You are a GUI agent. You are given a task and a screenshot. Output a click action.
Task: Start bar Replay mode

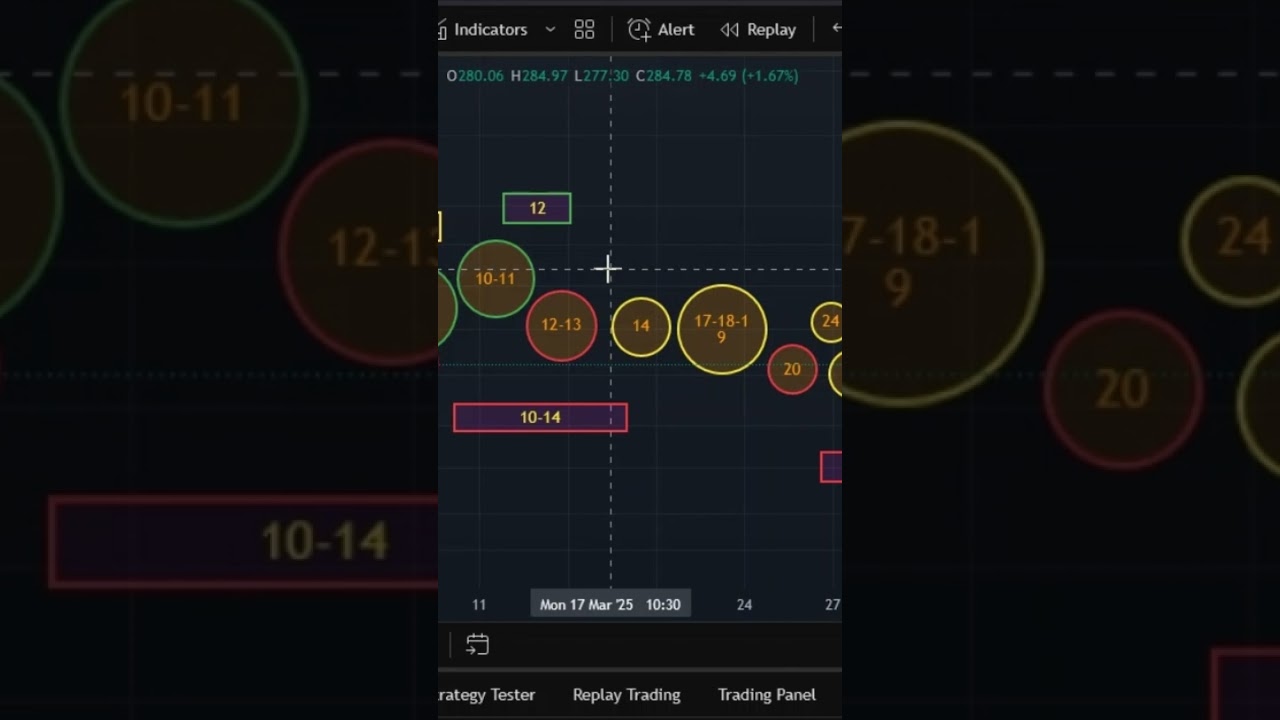[x=758, y=30]
